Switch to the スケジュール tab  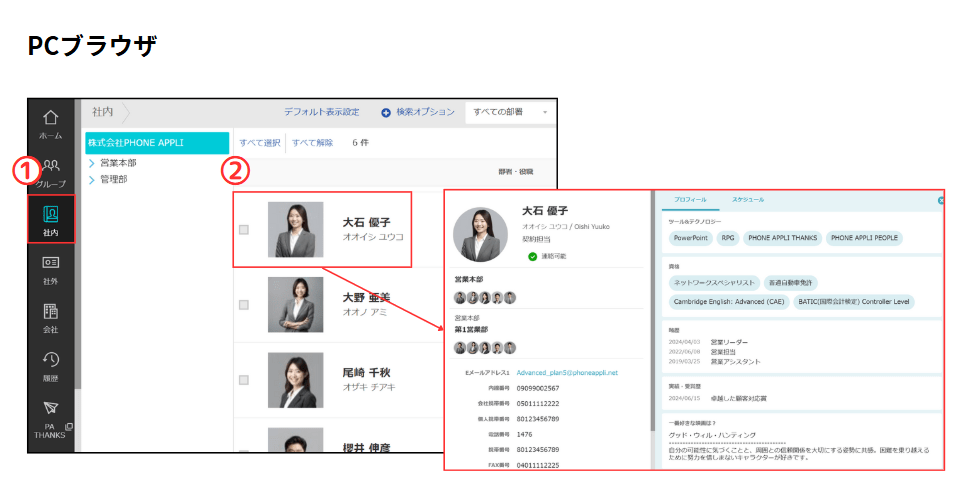747,200
